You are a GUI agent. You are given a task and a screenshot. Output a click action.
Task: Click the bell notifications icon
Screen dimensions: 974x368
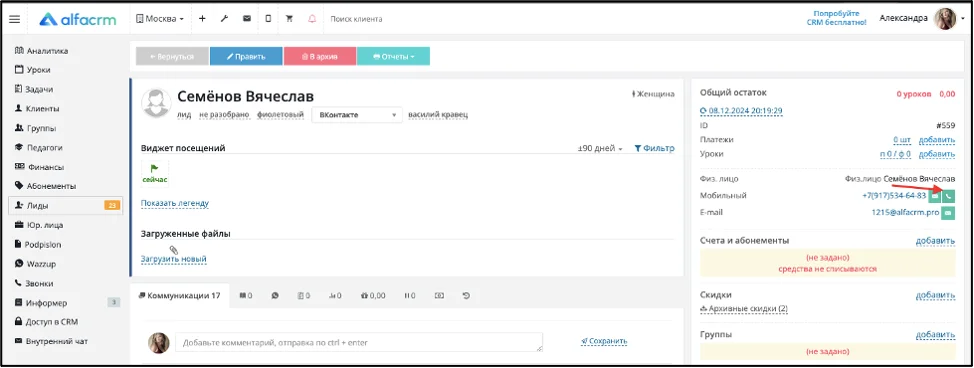point(312,19)
